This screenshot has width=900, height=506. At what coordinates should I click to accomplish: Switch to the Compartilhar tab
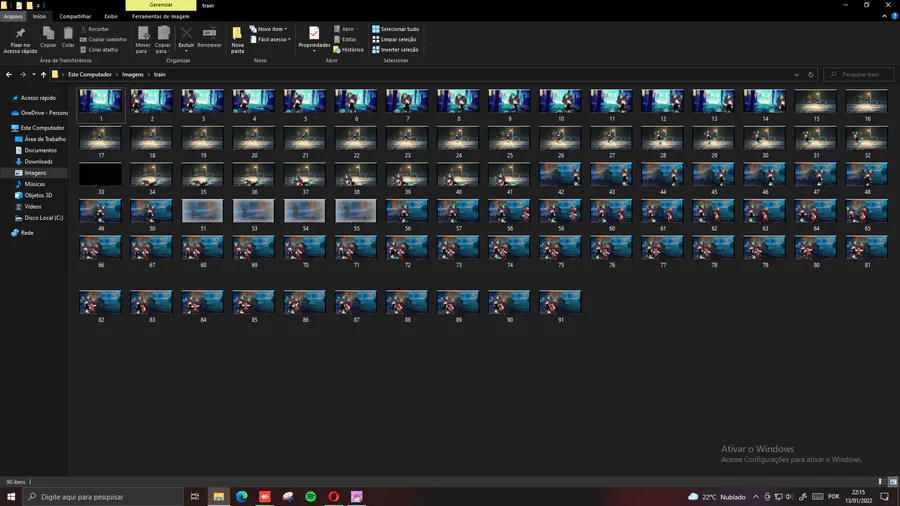tap(75, 16)
